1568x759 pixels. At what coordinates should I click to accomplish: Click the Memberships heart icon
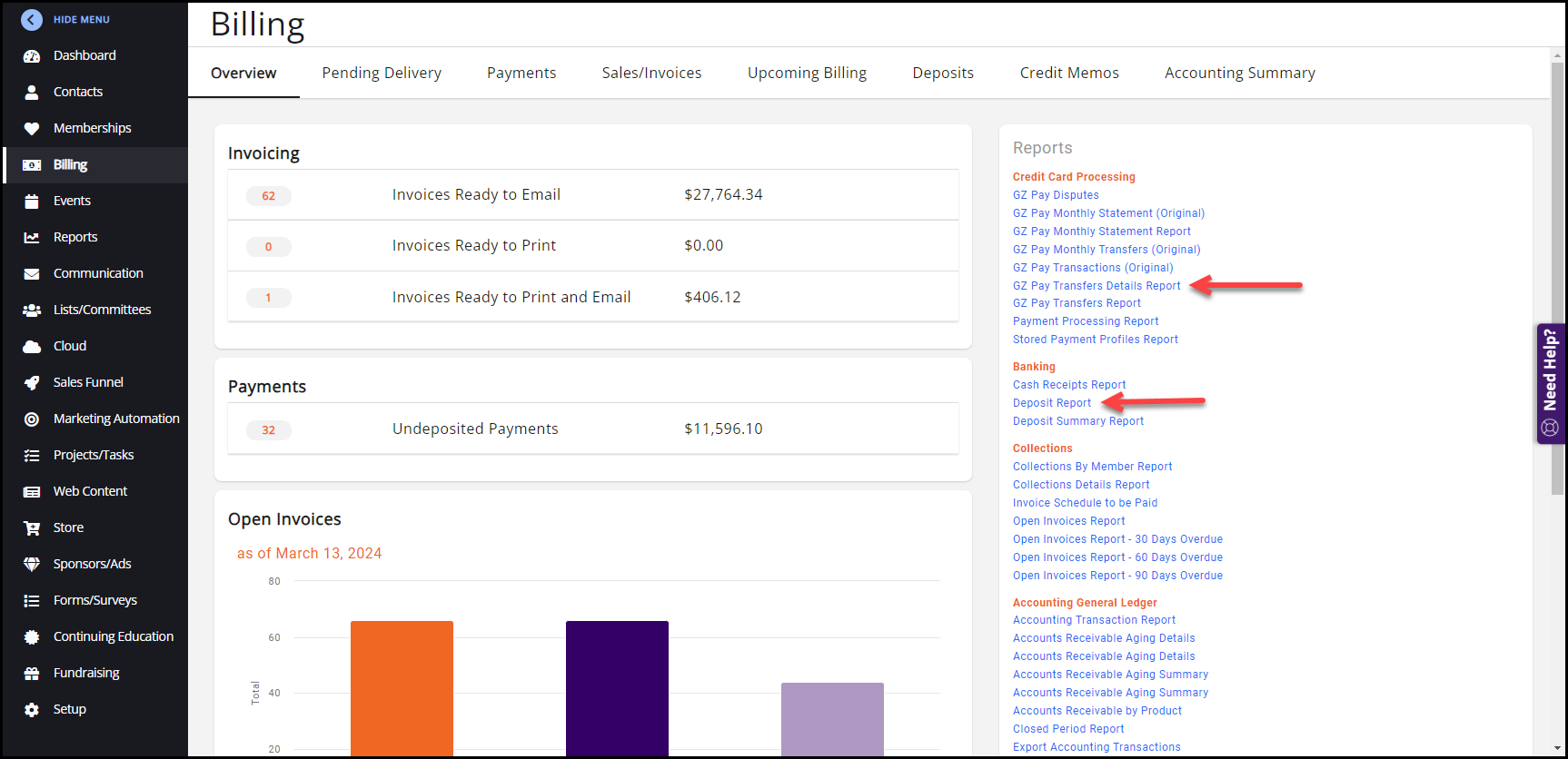click(32, 128)
